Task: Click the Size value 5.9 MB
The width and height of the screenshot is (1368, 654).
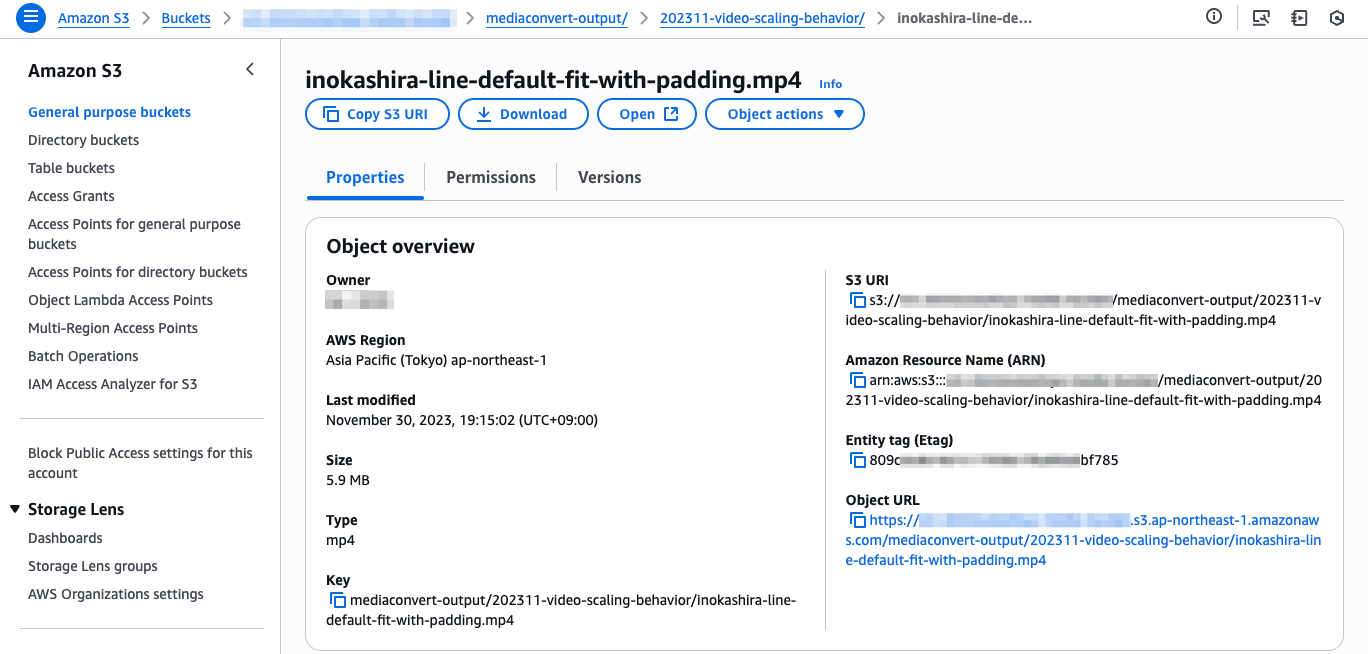Action: [x=348, y=480]
